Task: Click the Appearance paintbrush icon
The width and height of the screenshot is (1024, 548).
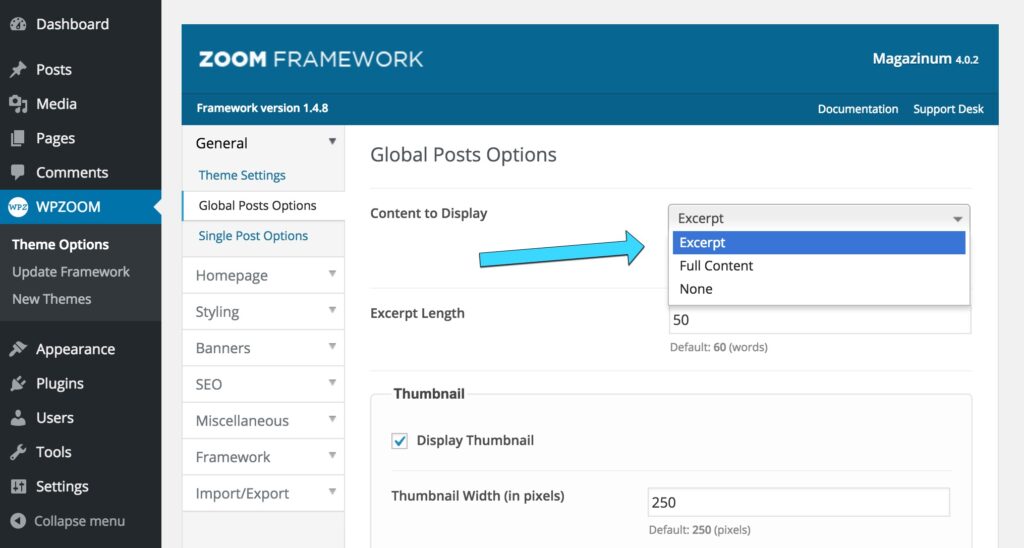Action: click(x=18, y=349)
